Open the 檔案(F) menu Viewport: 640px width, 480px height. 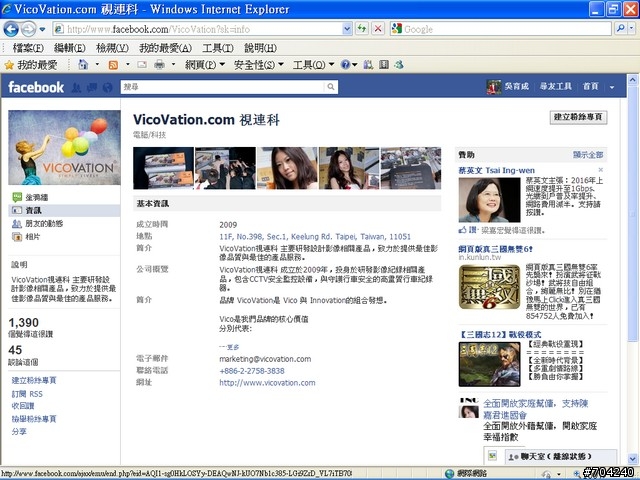point(28,48)
